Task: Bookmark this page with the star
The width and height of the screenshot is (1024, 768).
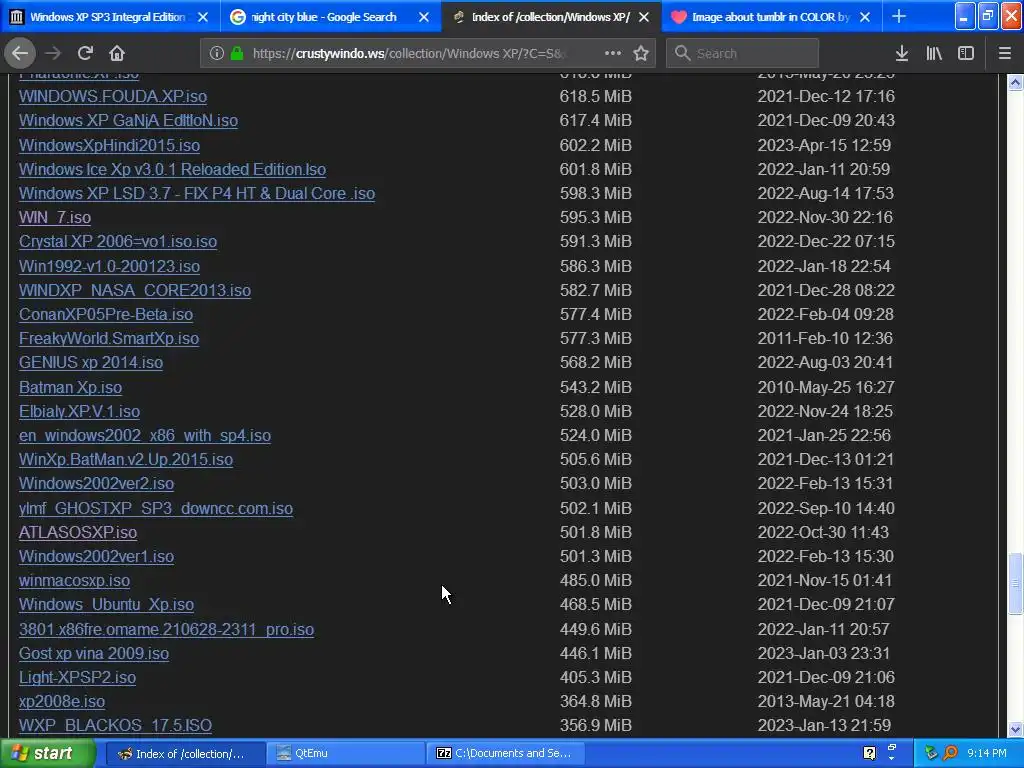Action: 641,54
